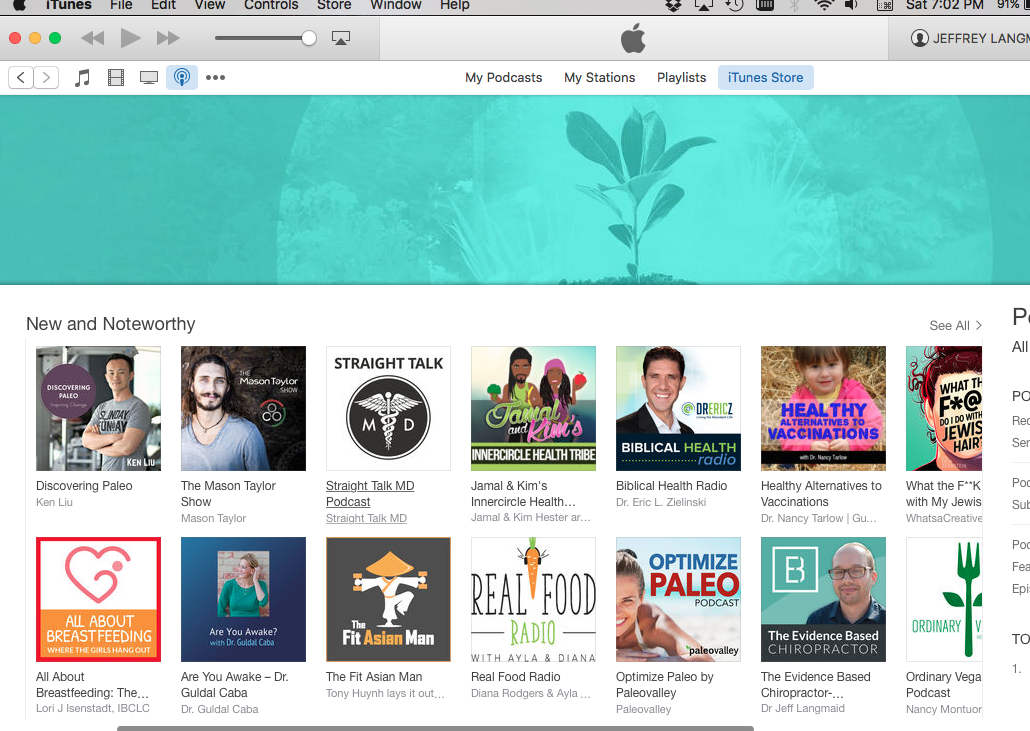Open the Playlists tab
Screen dimensions: 1030x731
click(681, 78)
